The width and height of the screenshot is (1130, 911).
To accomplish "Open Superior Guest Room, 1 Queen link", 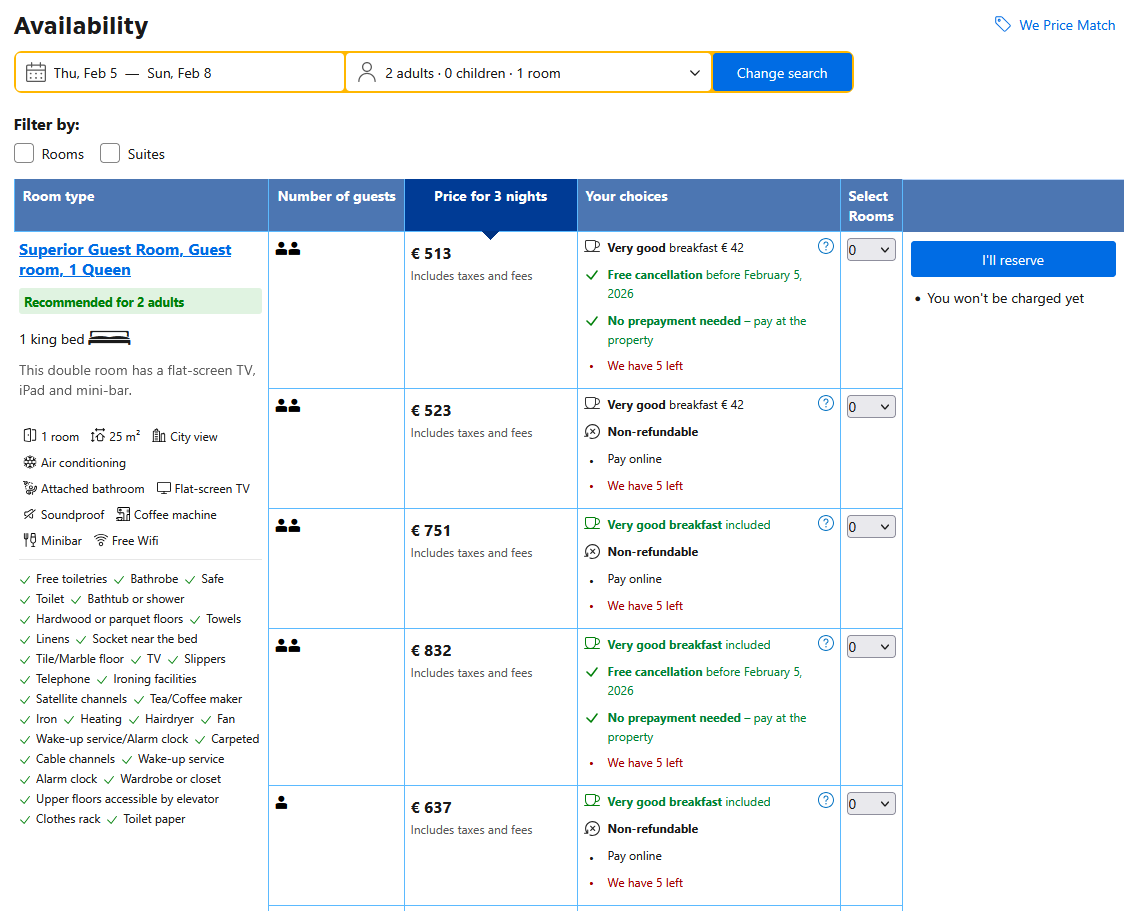I will 125,260.
